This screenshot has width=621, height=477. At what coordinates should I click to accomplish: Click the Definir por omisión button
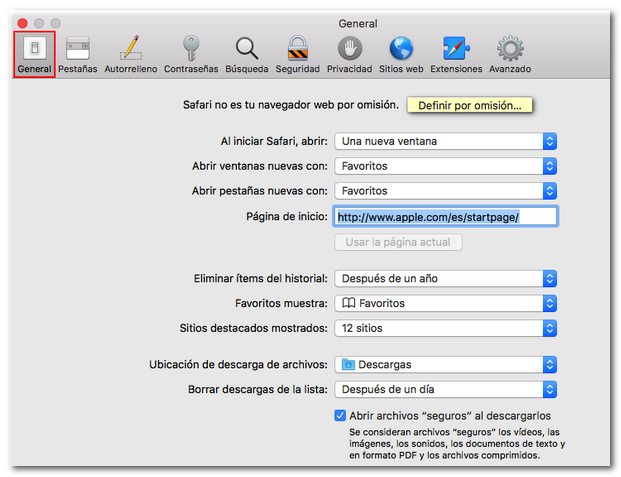(x=469, y=105)
